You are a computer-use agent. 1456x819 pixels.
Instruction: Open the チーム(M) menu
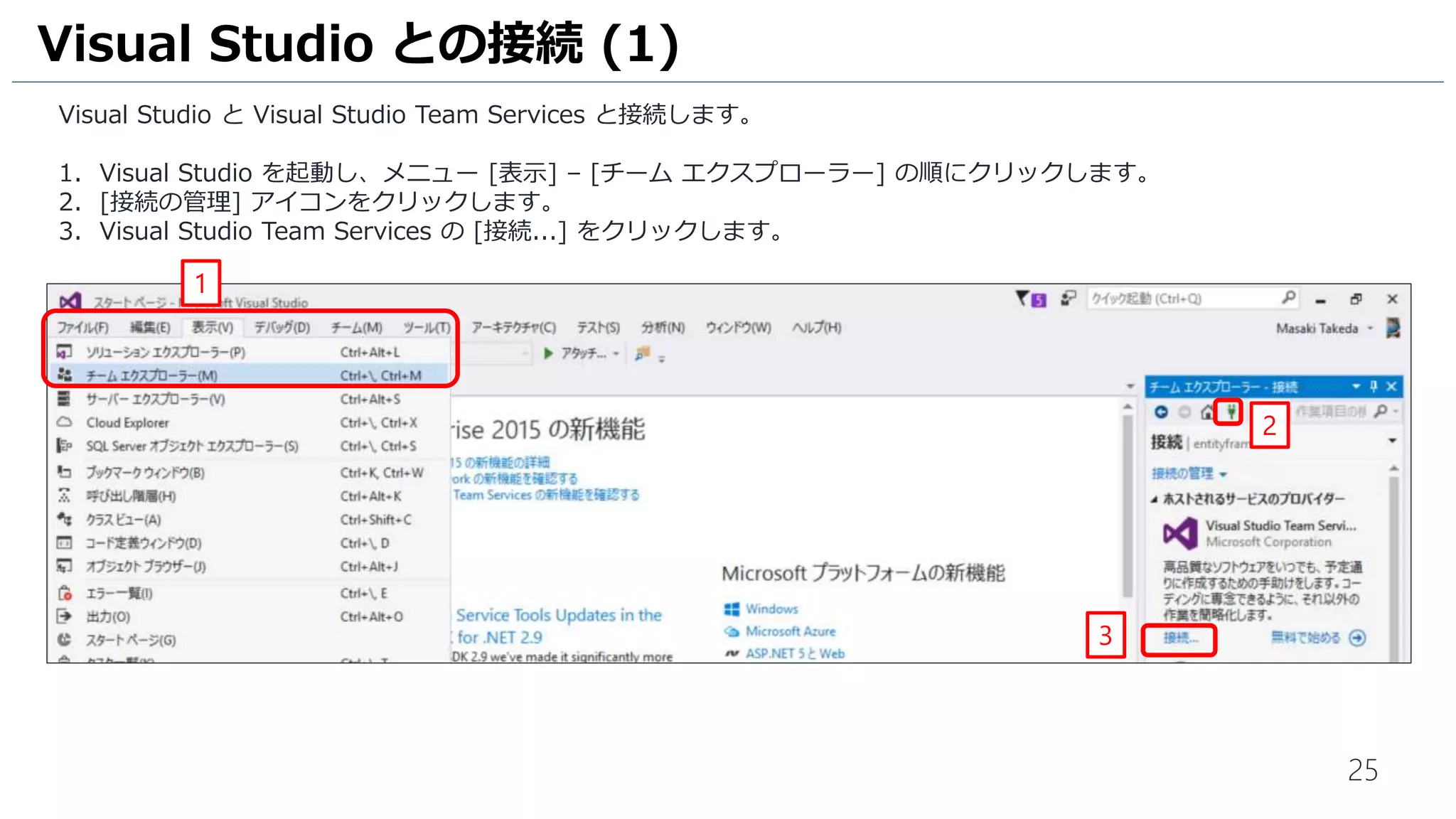point(356,327)
